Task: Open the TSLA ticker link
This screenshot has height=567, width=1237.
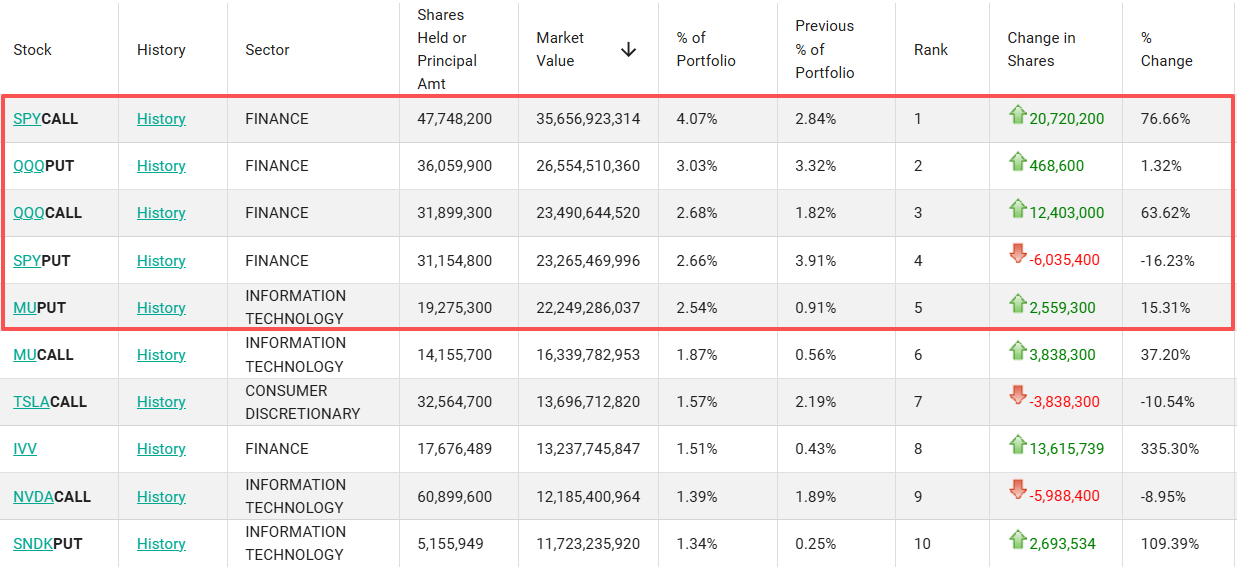Action: point(32,402)
